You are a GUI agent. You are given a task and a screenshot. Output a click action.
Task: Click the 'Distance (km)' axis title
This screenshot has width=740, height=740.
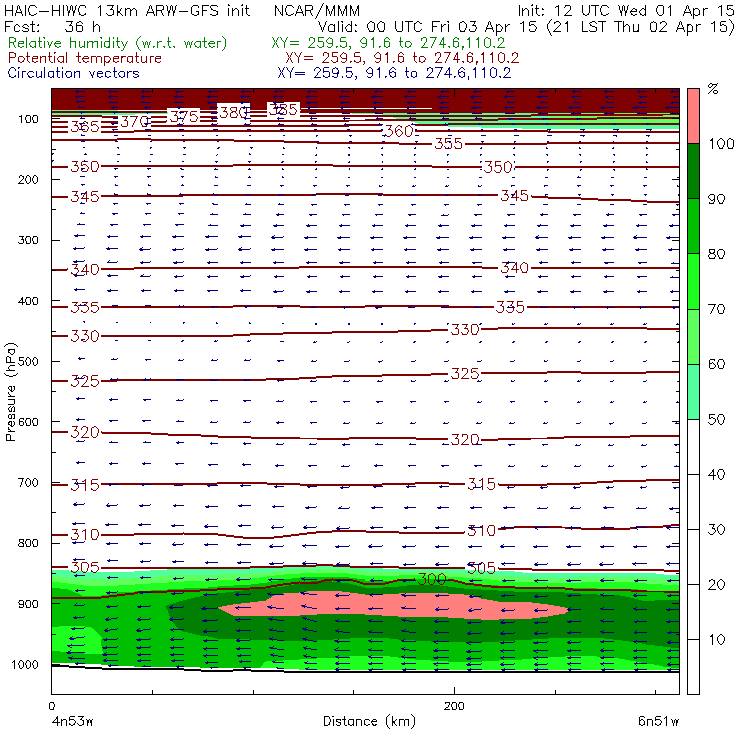(x=369, y=721)
